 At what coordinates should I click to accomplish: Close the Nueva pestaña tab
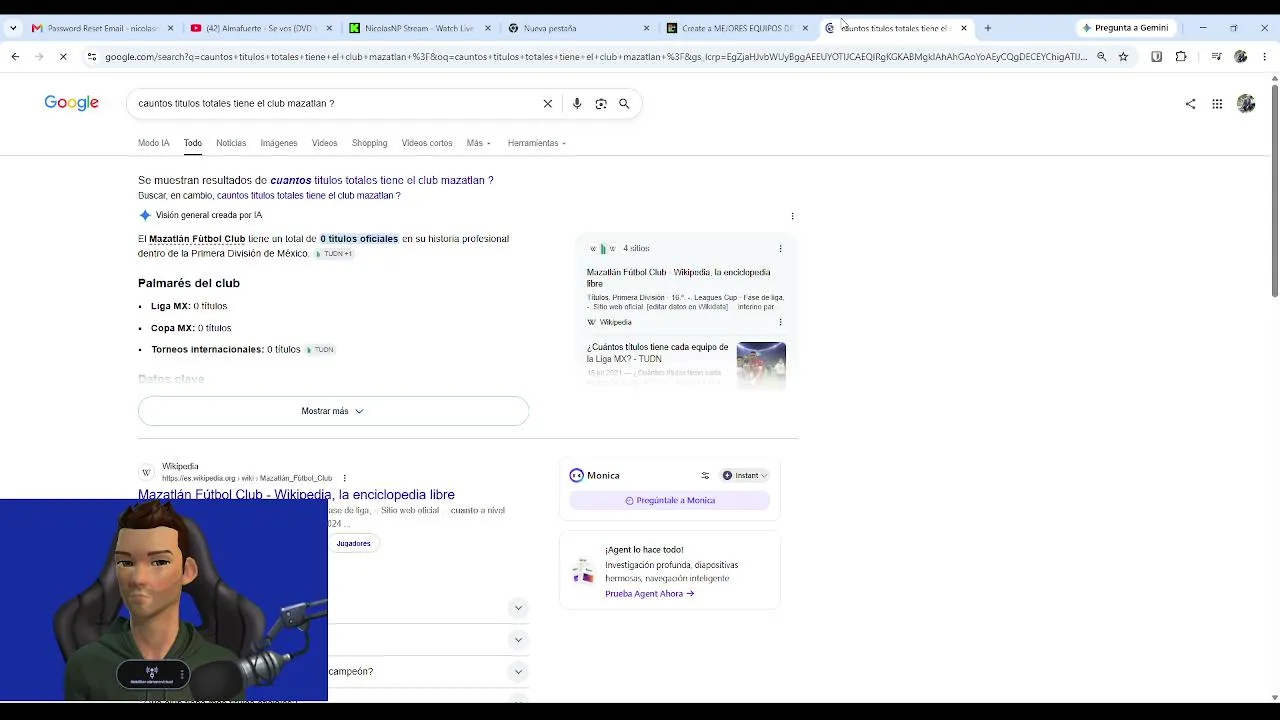(646, 28)
